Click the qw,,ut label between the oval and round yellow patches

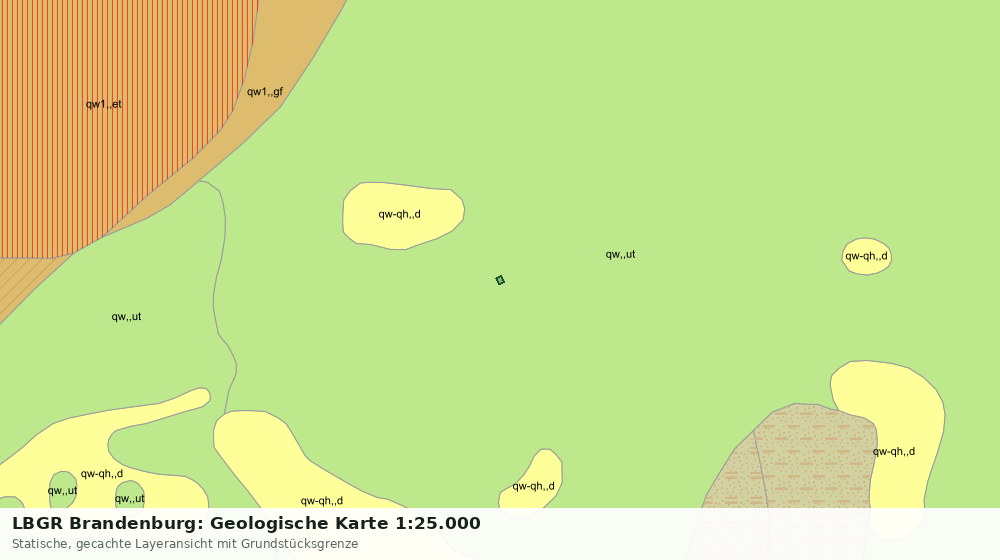[620, 254]
